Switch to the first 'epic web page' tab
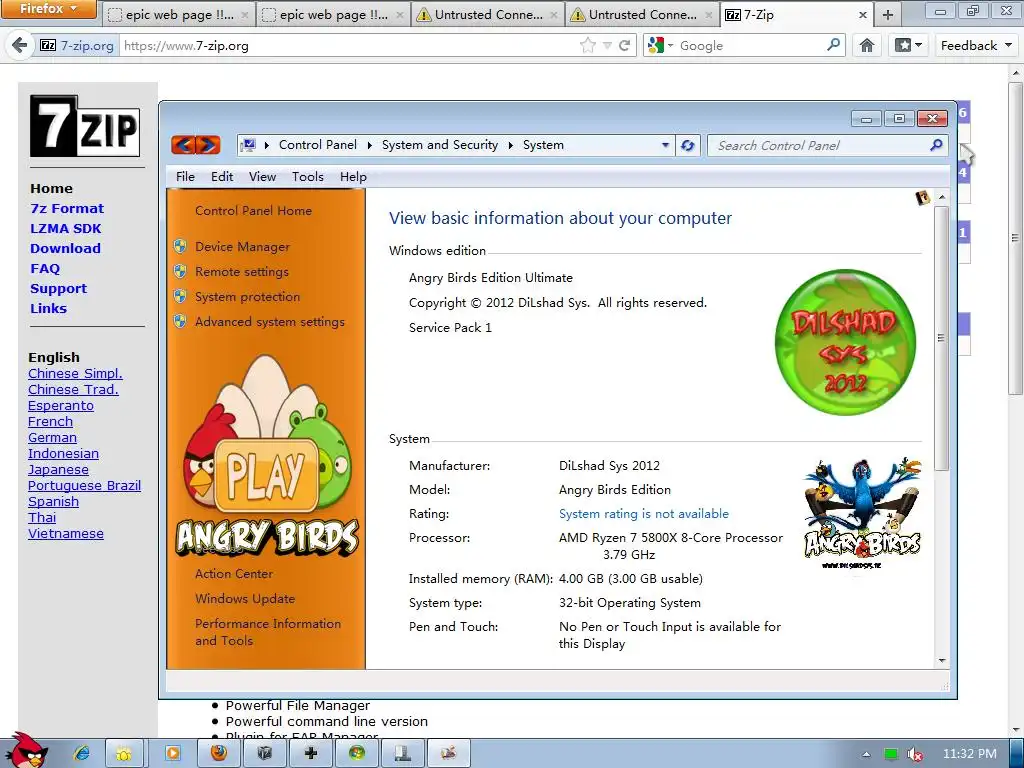The height and width of the screenshot is (768, 1024). 179,14
